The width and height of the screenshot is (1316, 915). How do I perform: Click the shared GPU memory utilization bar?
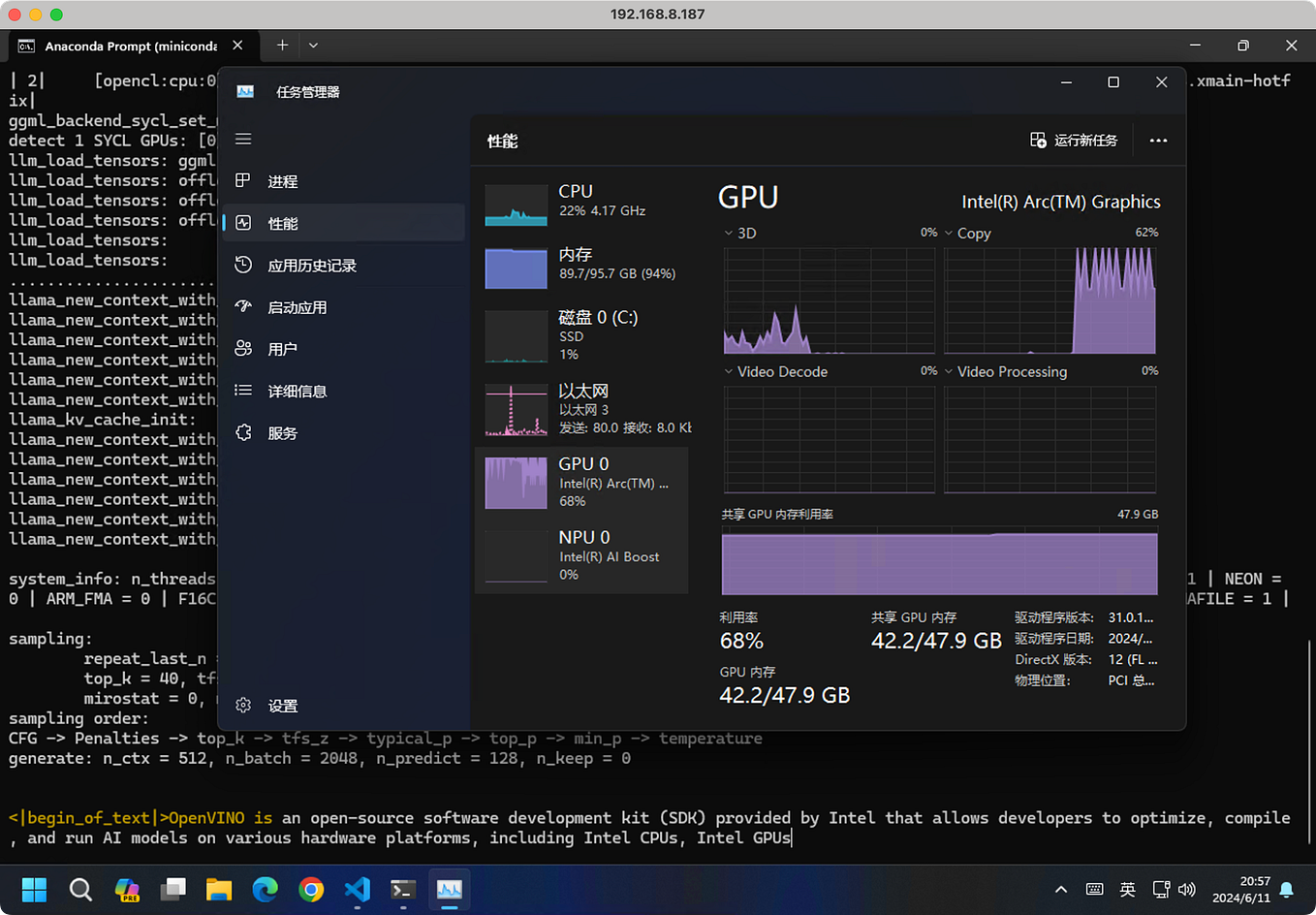click(938, 562)
